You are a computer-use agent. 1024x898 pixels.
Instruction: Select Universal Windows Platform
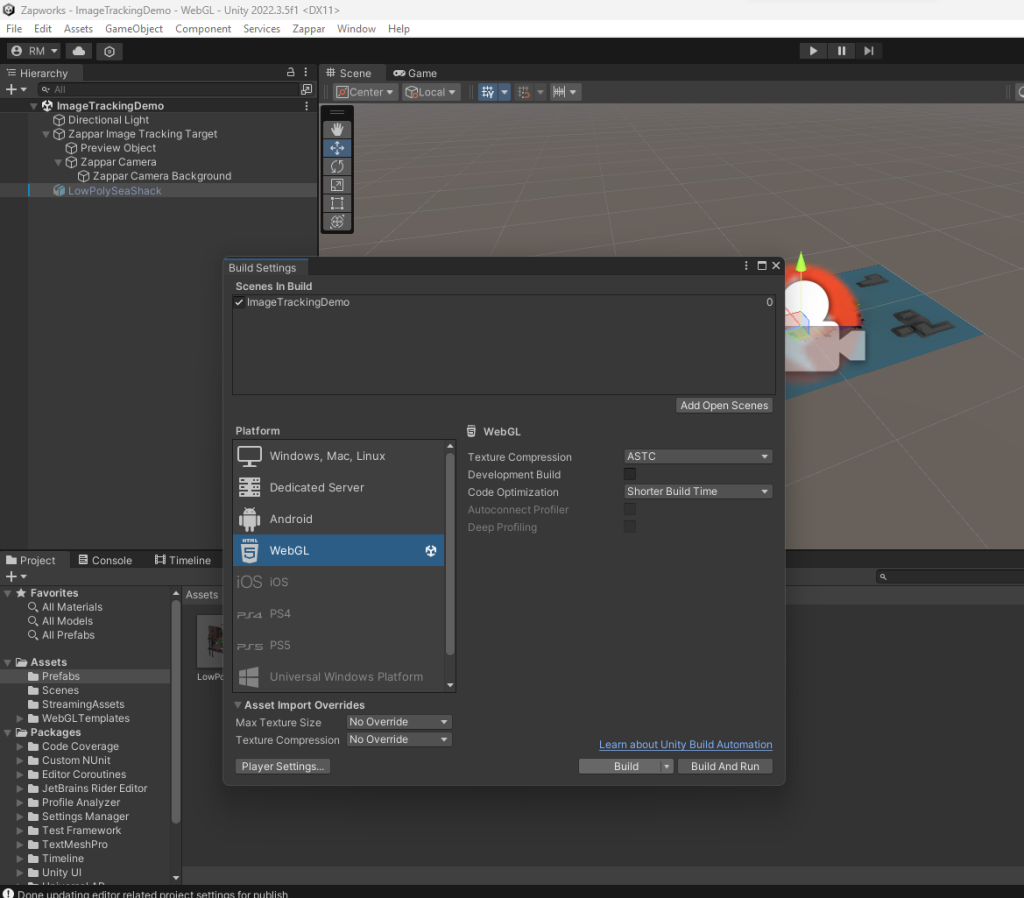click(x=338, y=677)
